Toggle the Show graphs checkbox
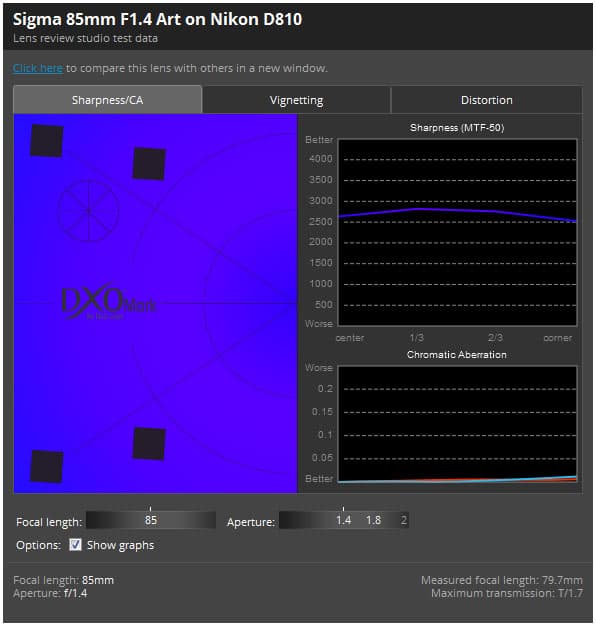Image resolution: width=596 pixels, height=625 pixels. point(75,544)
